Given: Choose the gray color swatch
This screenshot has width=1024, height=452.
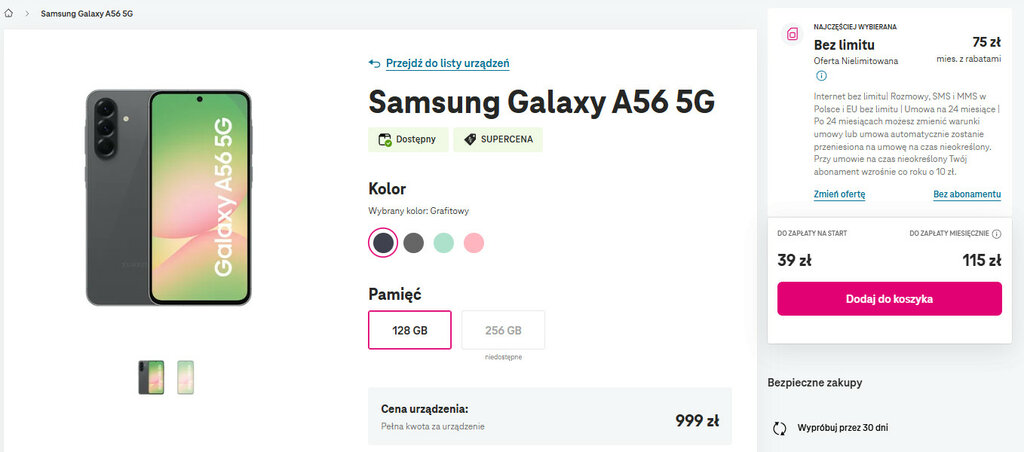Looking at the screenshot, I should 413,243.
